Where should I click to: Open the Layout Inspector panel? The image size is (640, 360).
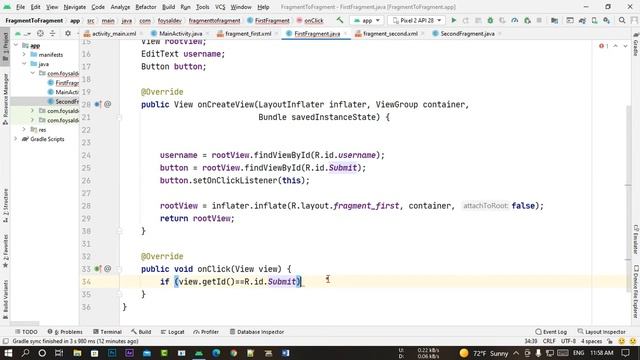pyautogui.click(x=601, y=332)
